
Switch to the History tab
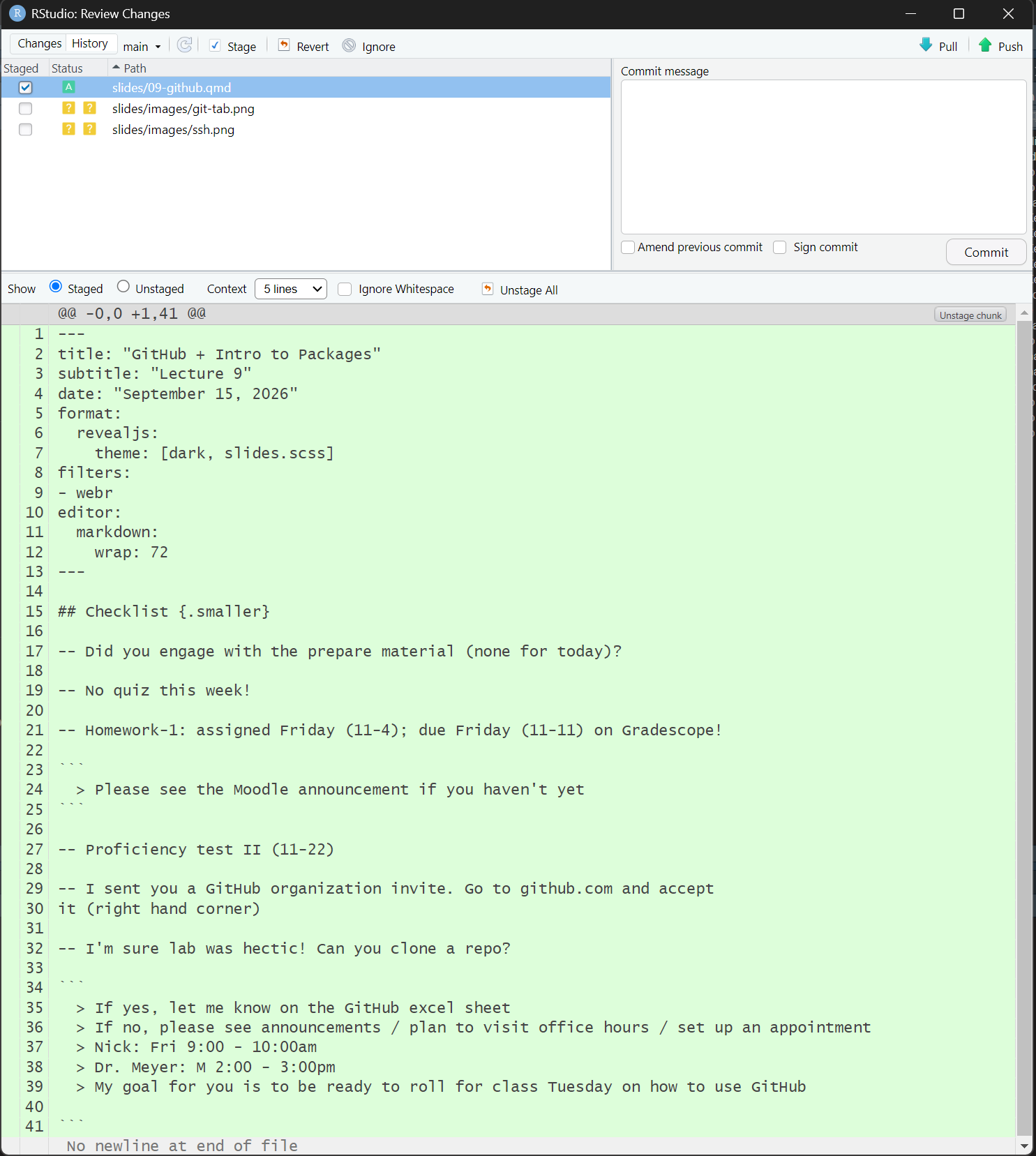point(90,43)
